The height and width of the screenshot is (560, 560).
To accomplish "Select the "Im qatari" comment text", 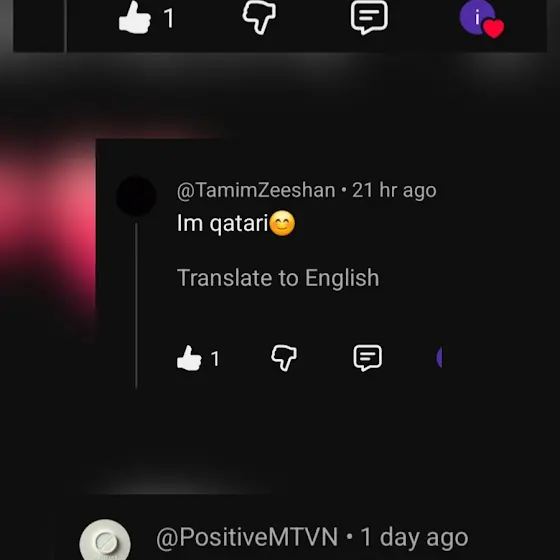I will click(222, 224).
